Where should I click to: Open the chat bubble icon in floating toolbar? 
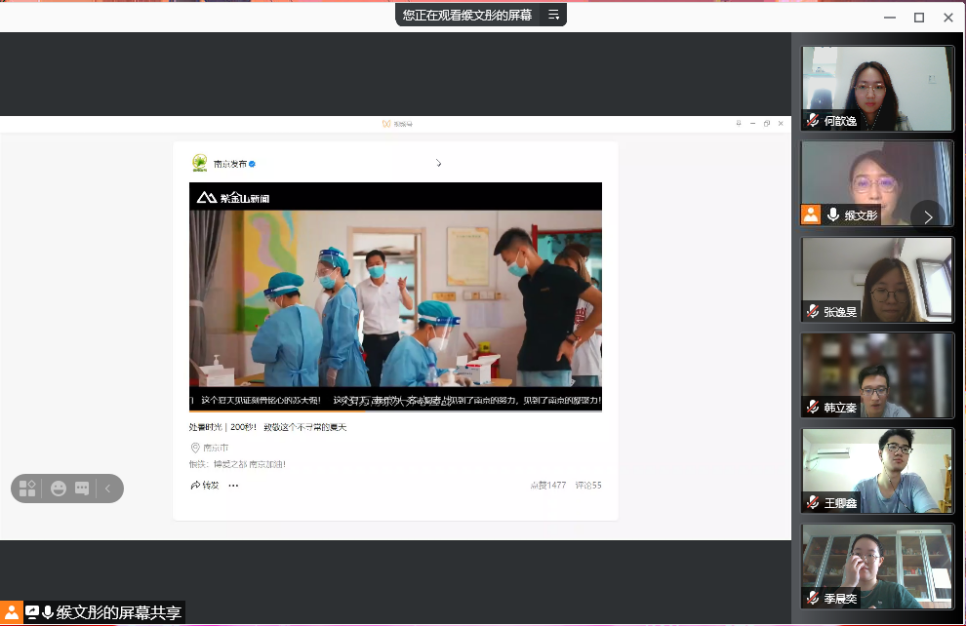point(82,488)
